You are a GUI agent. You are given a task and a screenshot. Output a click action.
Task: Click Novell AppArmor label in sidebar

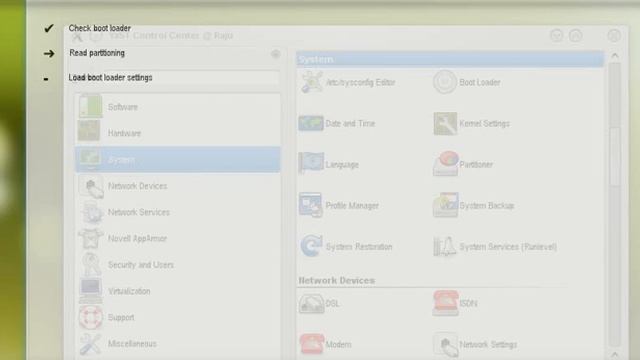point(138,238)
